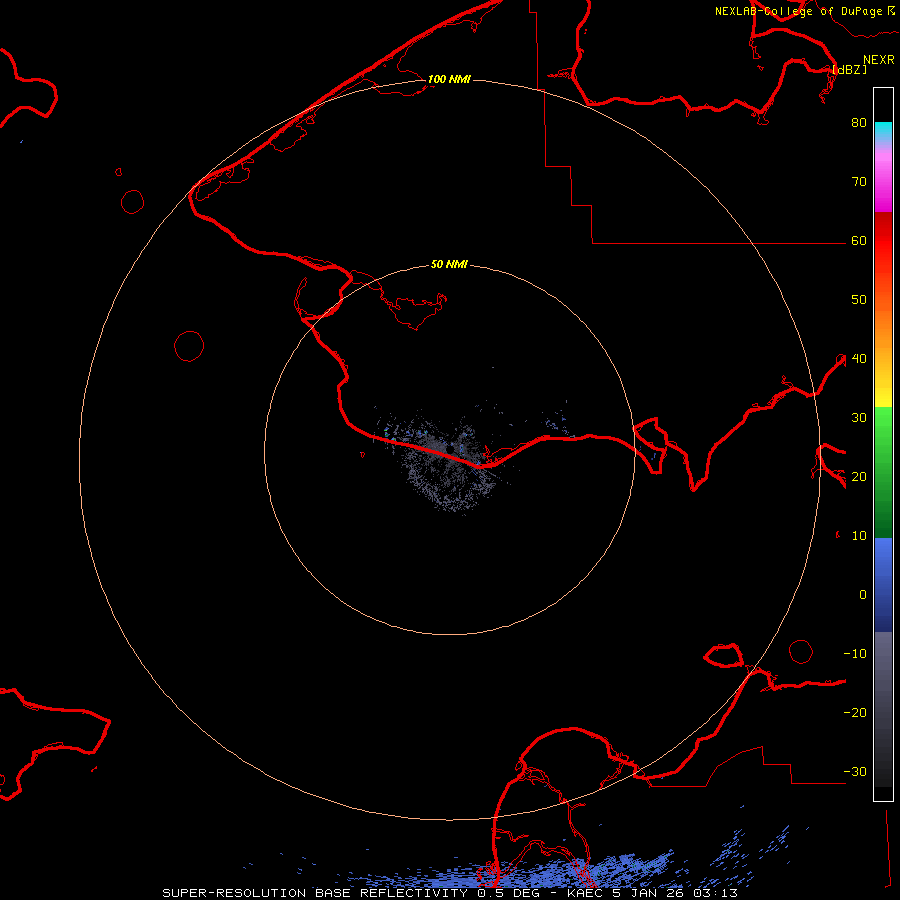Viewport: 900px width, 900px height.
Task: Click the 80 value on the dBZ scale
Action: (x=859, y=122)
